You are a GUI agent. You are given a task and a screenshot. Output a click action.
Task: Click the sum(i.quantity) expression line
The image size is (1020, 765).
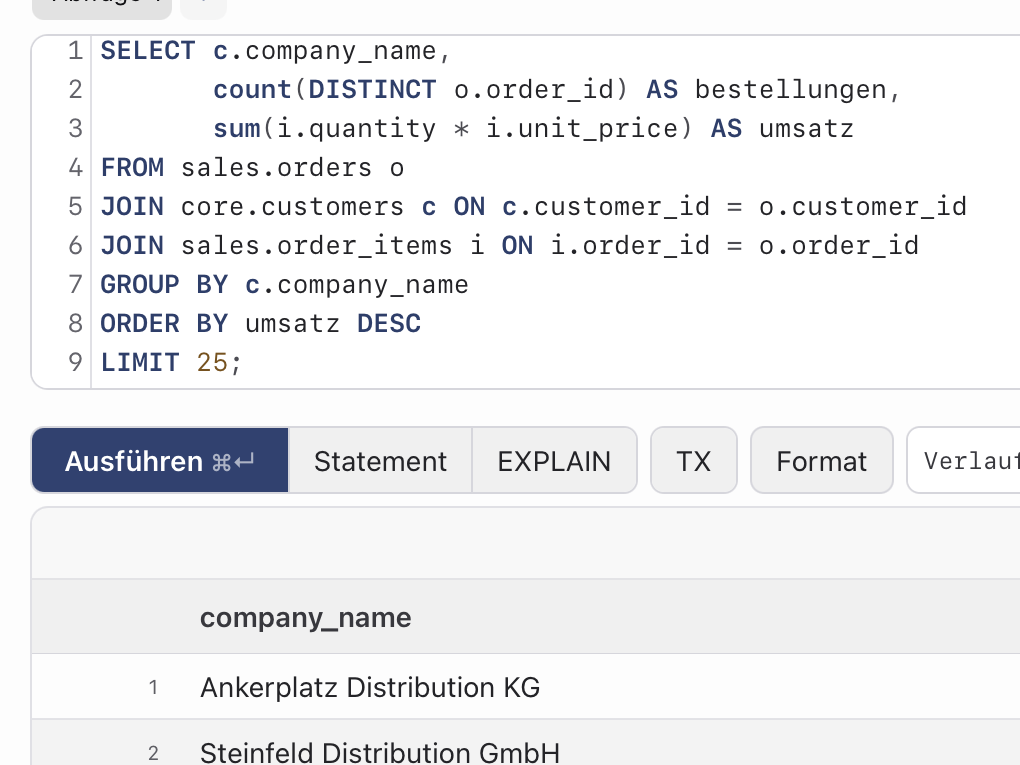pos(533,129)
